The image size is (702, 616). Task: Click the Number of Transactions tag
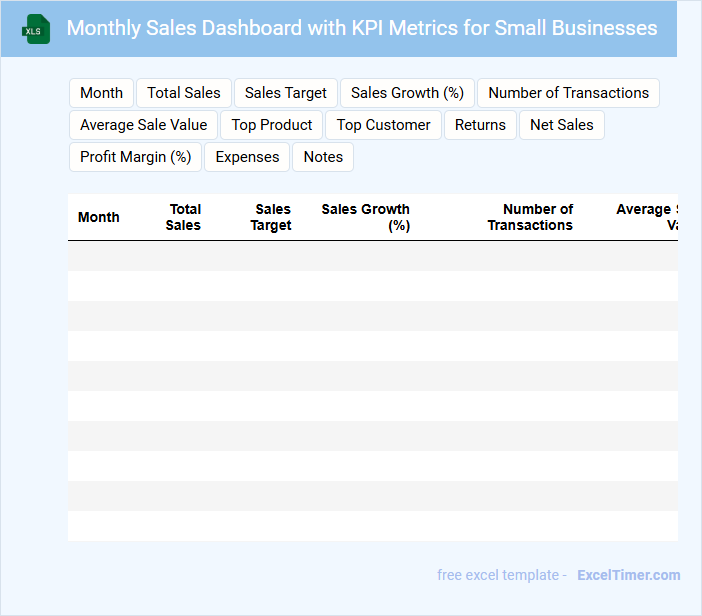[568, 93]
